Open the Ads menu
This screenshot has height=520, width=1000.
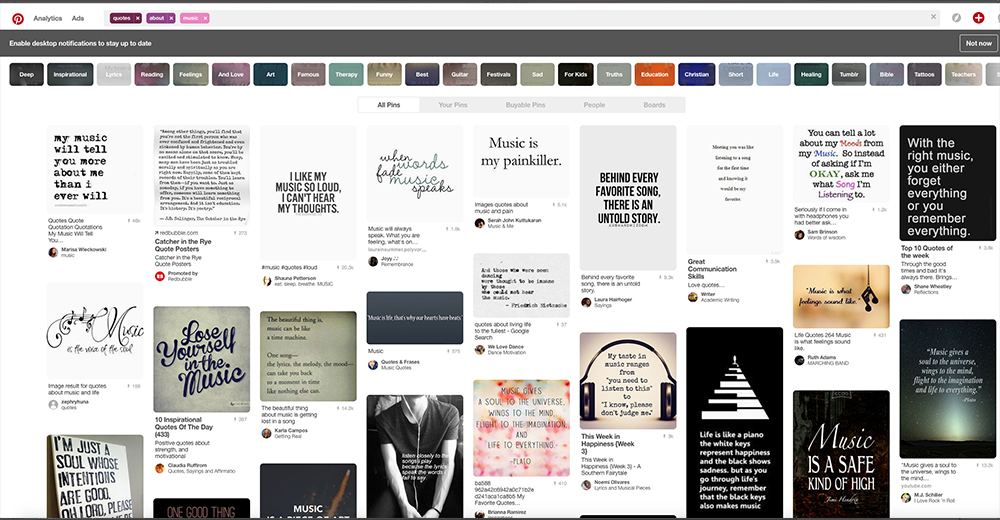pos(78,18)
